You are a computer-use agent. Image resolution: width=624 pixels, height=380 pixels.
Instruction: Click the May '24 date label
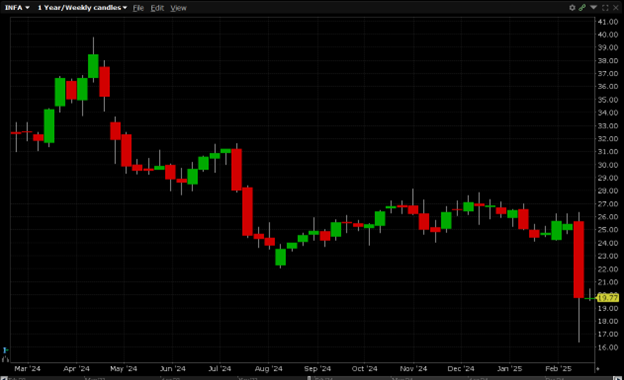123,368
